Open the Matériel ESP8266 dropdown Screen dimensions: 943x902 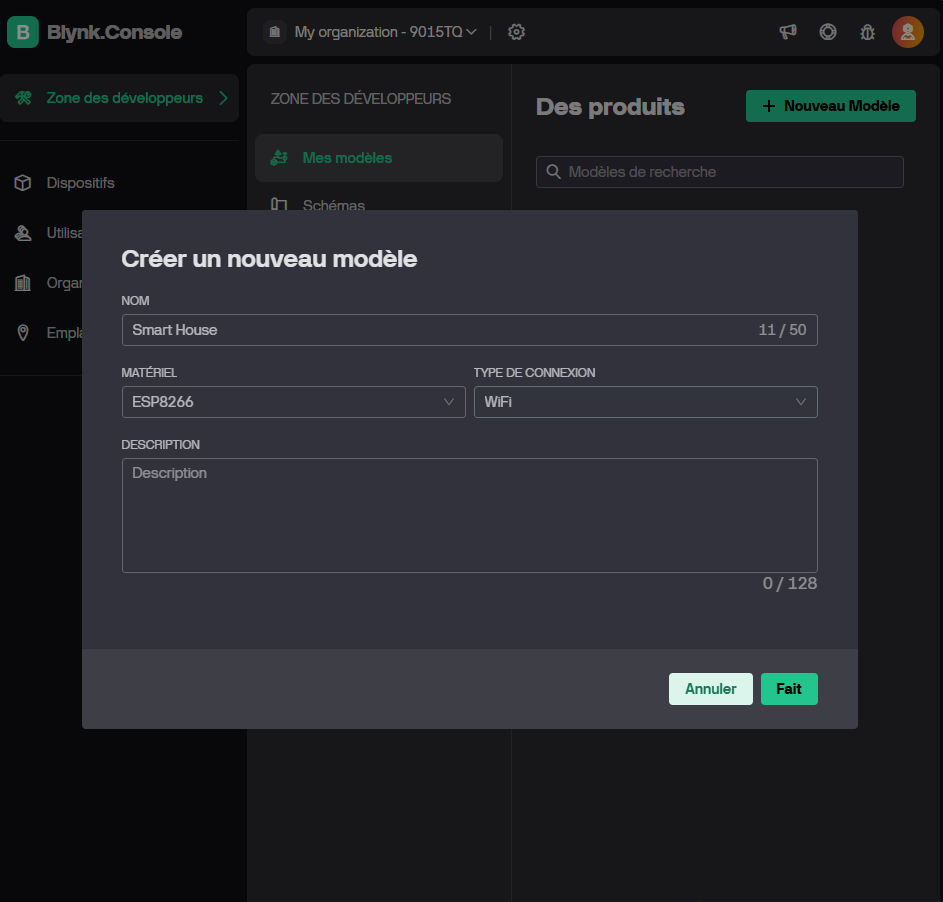[x=293, y=402]
